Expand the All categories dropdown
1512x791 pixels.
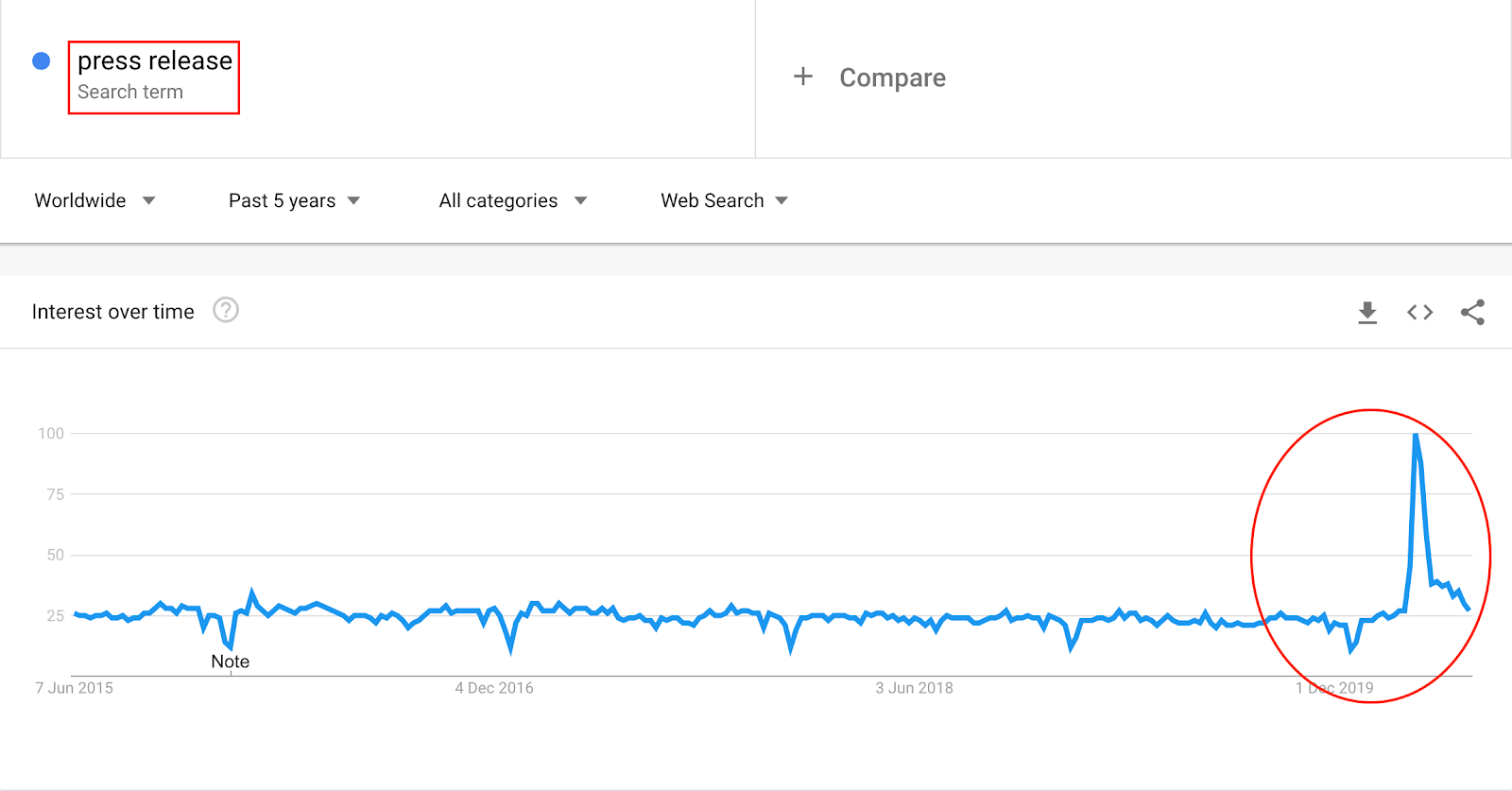497,200
